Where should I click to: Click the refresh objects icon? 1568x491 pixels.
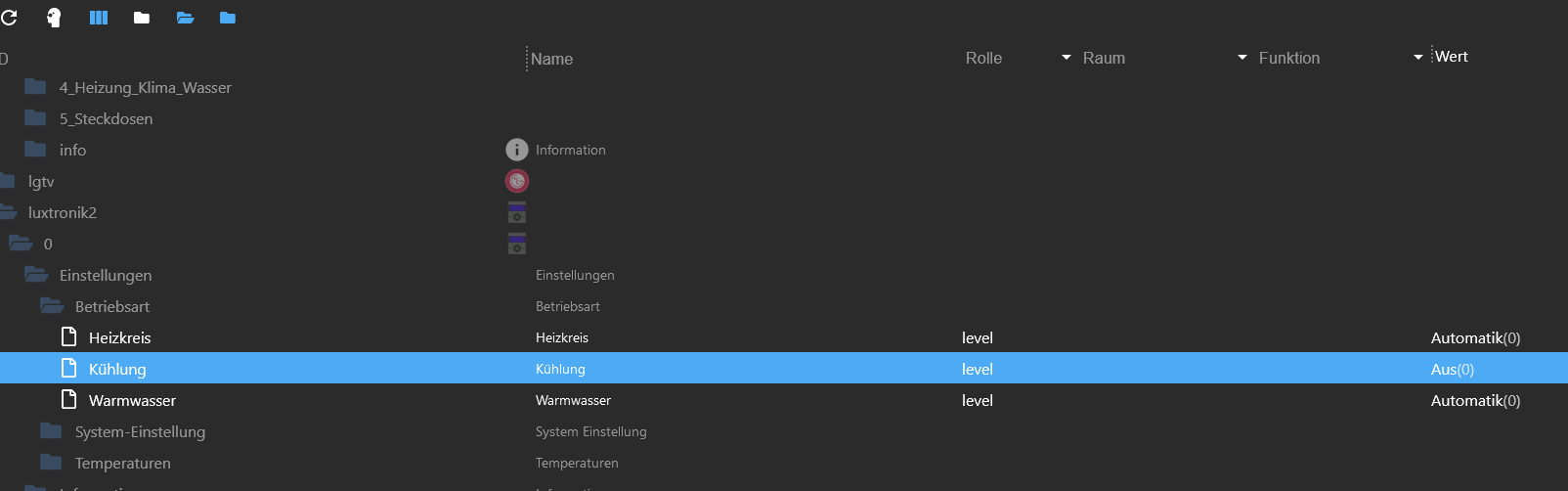(9, 18)
